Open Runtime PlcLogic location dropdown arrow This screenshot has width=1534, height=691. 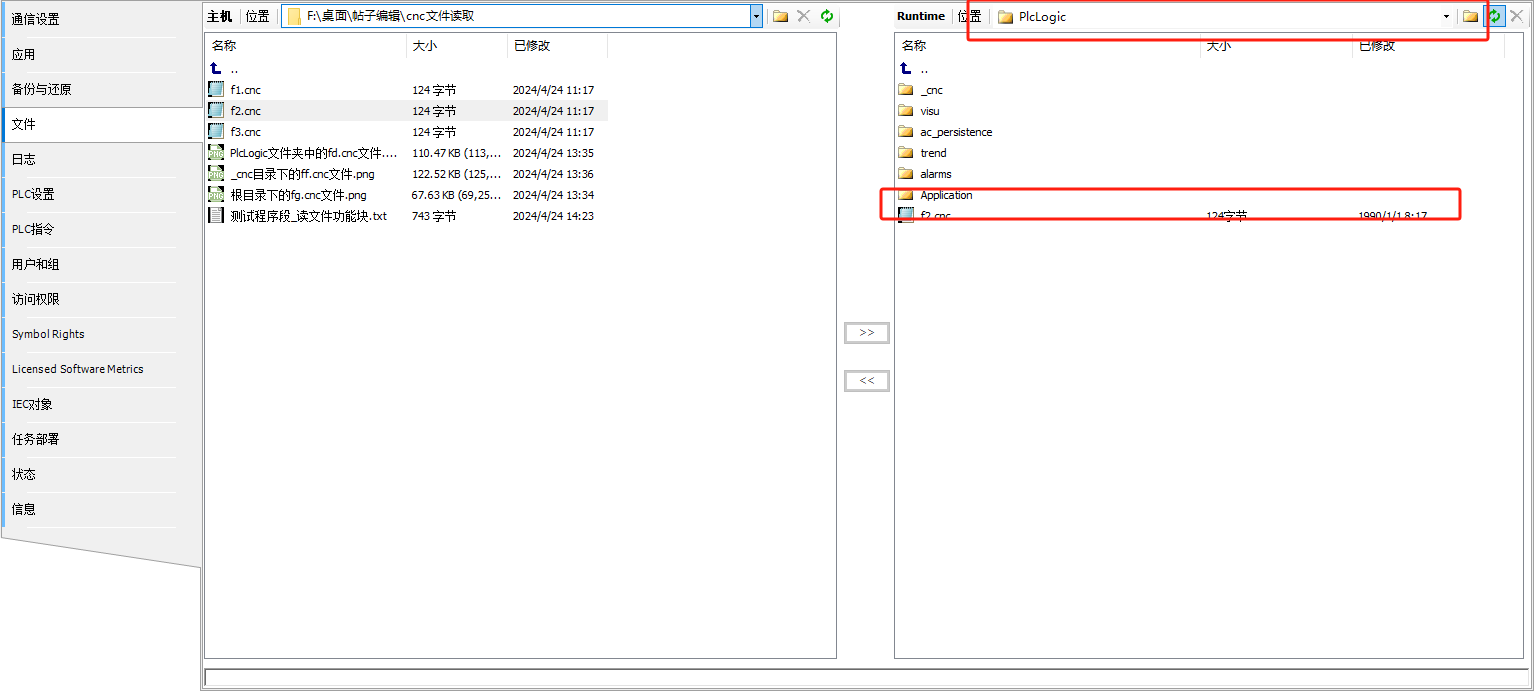point(1446,16)
